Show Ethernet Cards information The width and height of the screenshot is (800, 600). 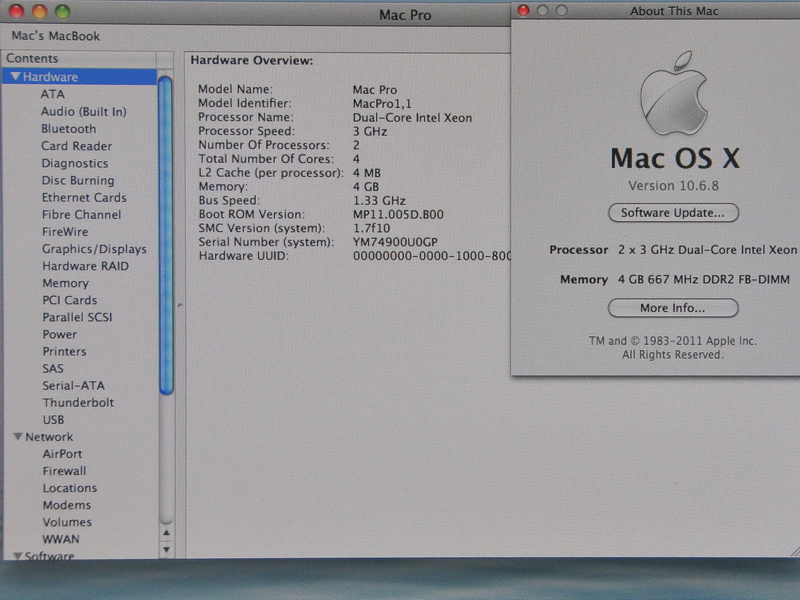pos(84,197)
